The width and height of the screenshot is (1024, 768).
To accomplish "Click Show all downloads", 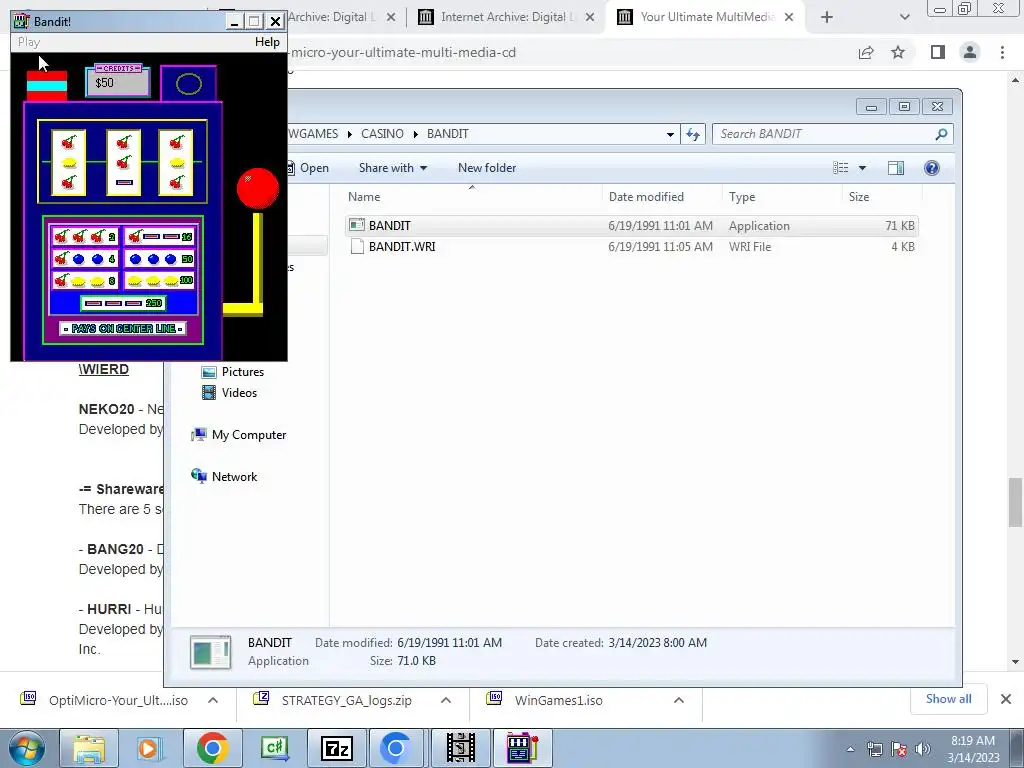I will tap(948, 699).
